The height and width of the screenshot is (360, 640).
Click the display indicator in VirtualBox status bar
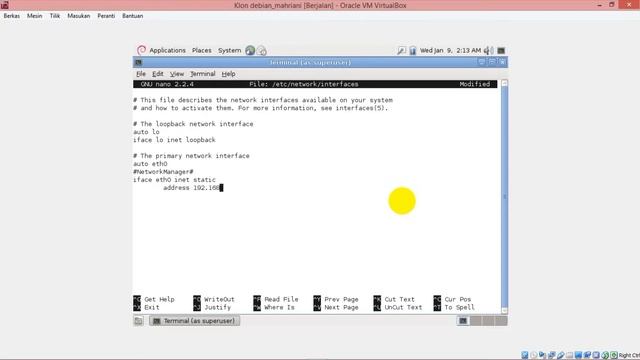pos(578,355)
